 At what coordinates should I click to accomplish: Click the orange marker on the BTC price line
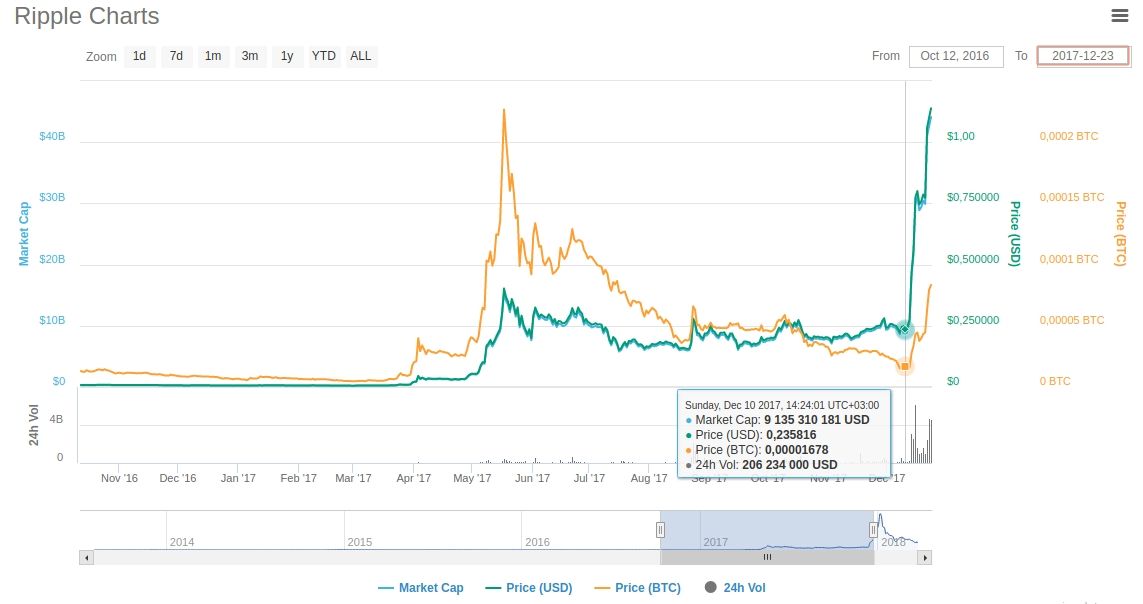pyautogui.click(x=904, y=366)
